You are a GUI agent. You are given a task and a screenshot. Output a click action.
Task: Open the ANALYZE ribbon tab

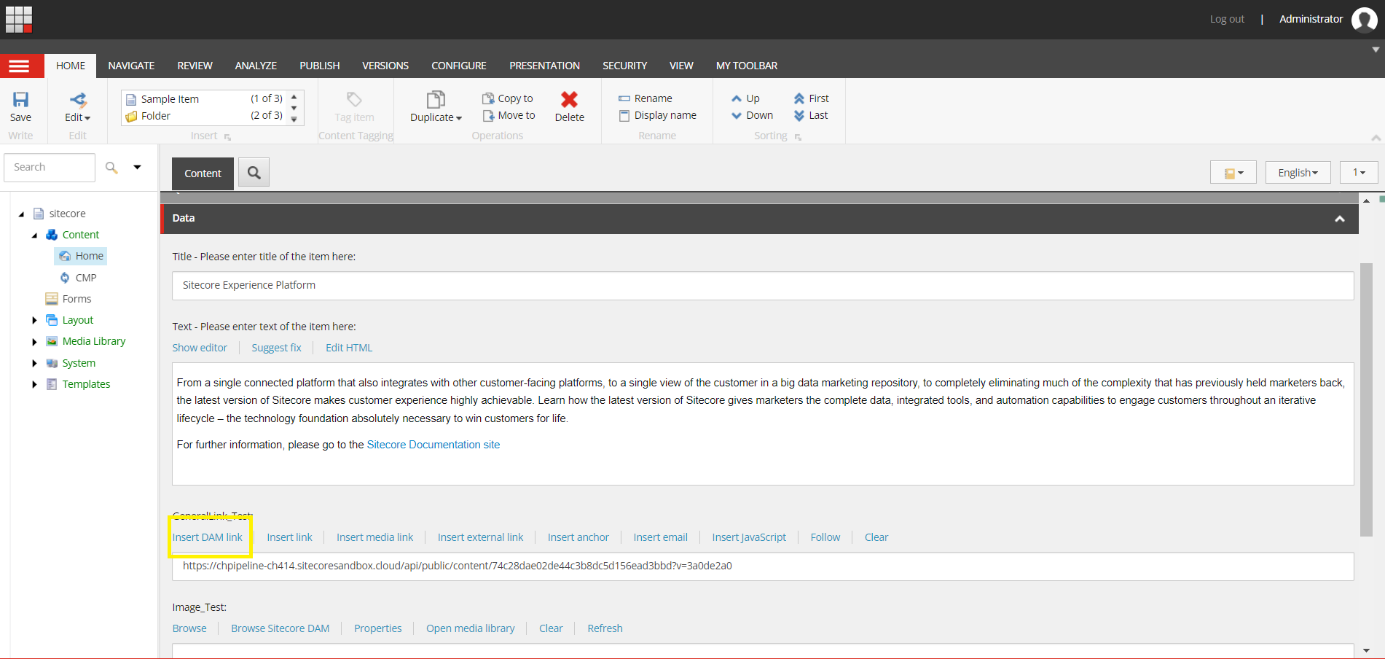click(x=256, y=66)
